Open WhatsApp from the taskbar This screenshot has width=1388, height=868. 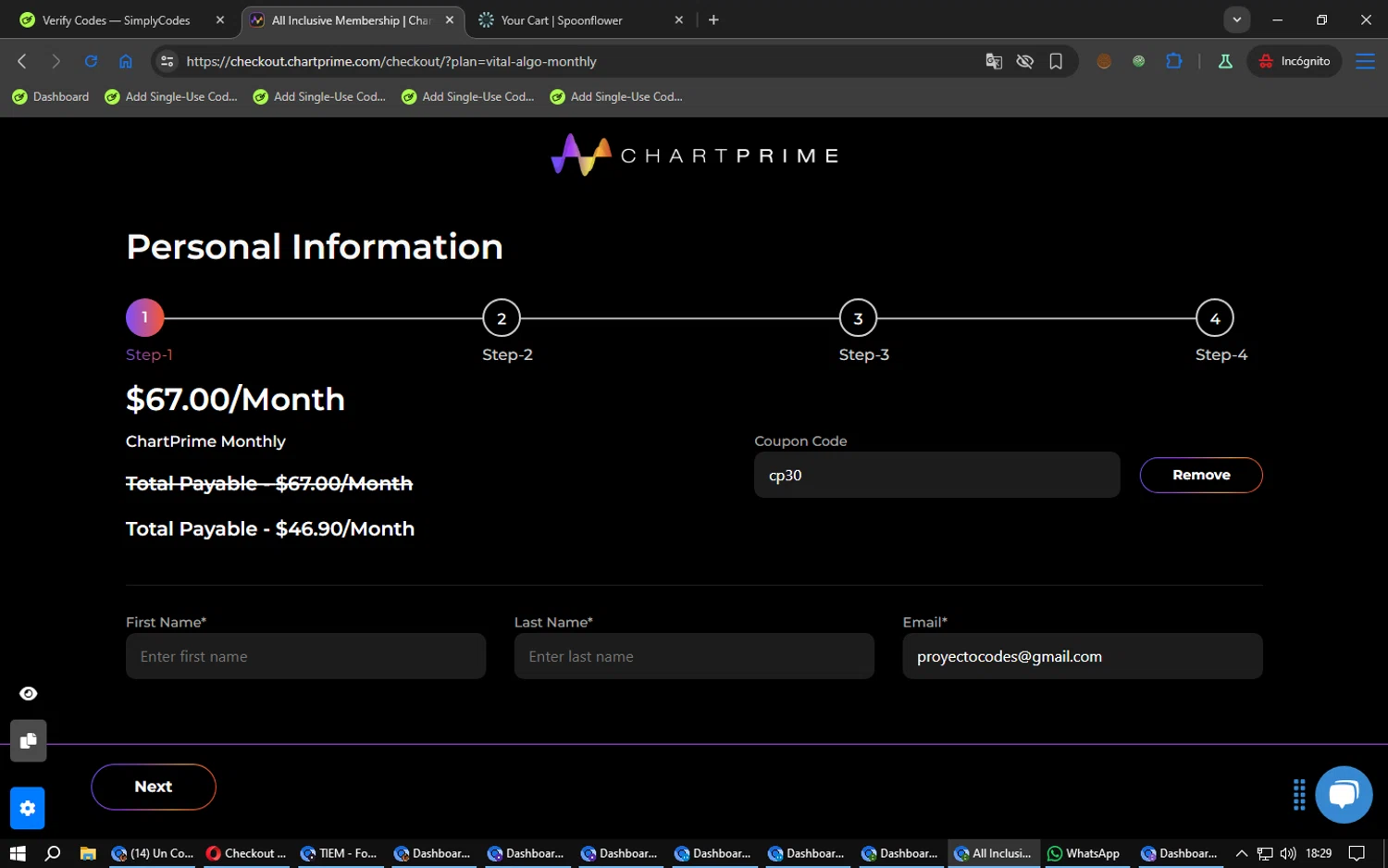1084,853
